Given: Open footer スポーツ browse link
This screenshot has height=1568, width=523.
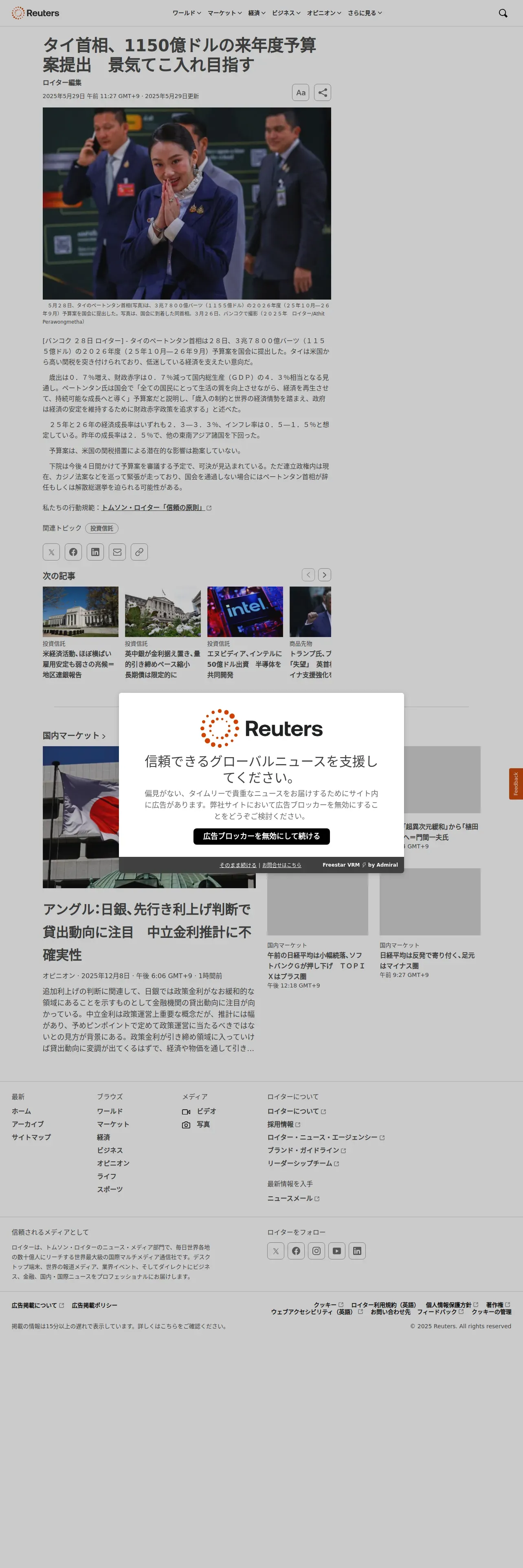Looking at the screenshot, I should click(x=110, y=1189).
